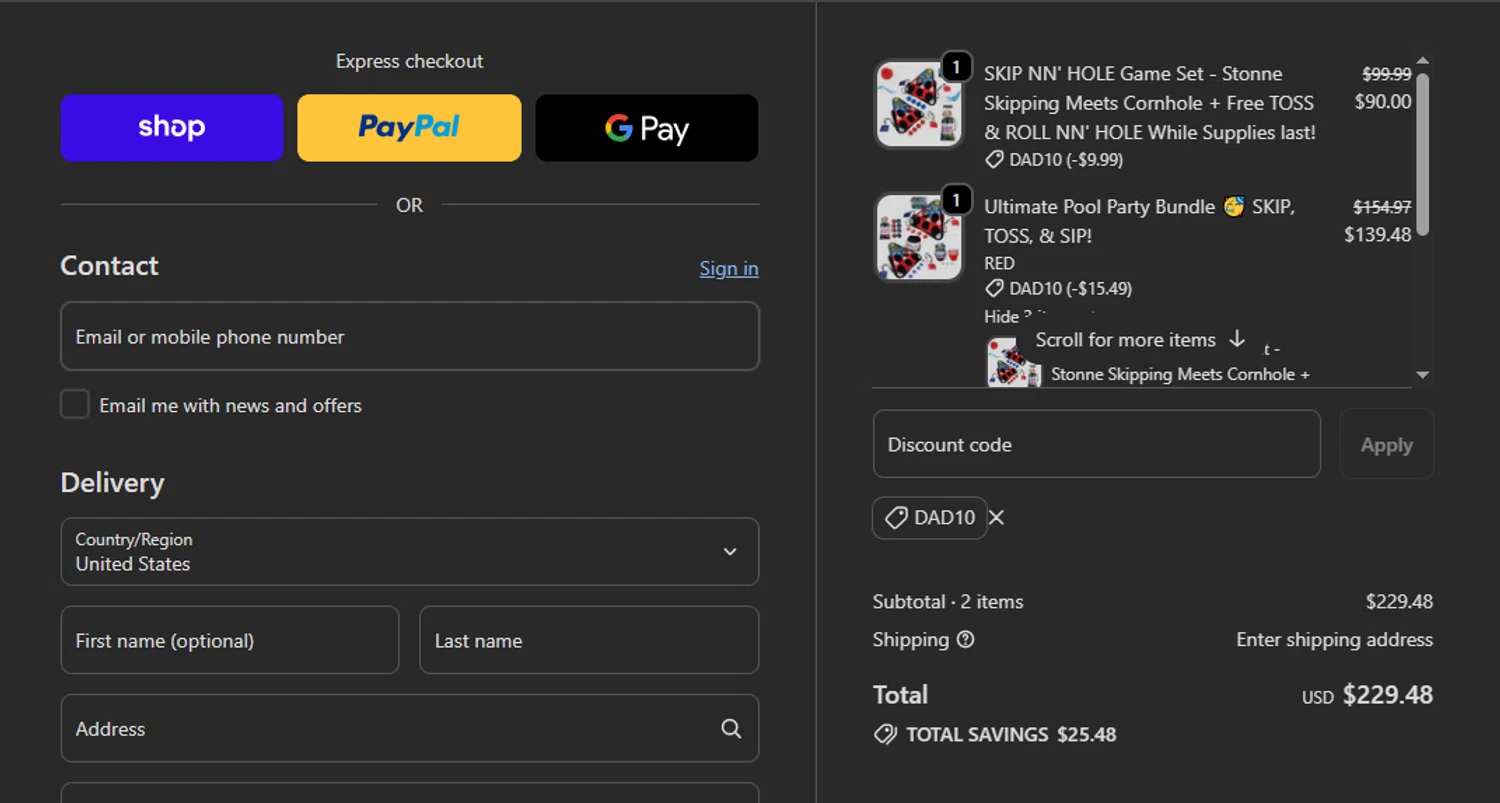
Task: Choose PayPal express checkout
Action: pos(409,128)
